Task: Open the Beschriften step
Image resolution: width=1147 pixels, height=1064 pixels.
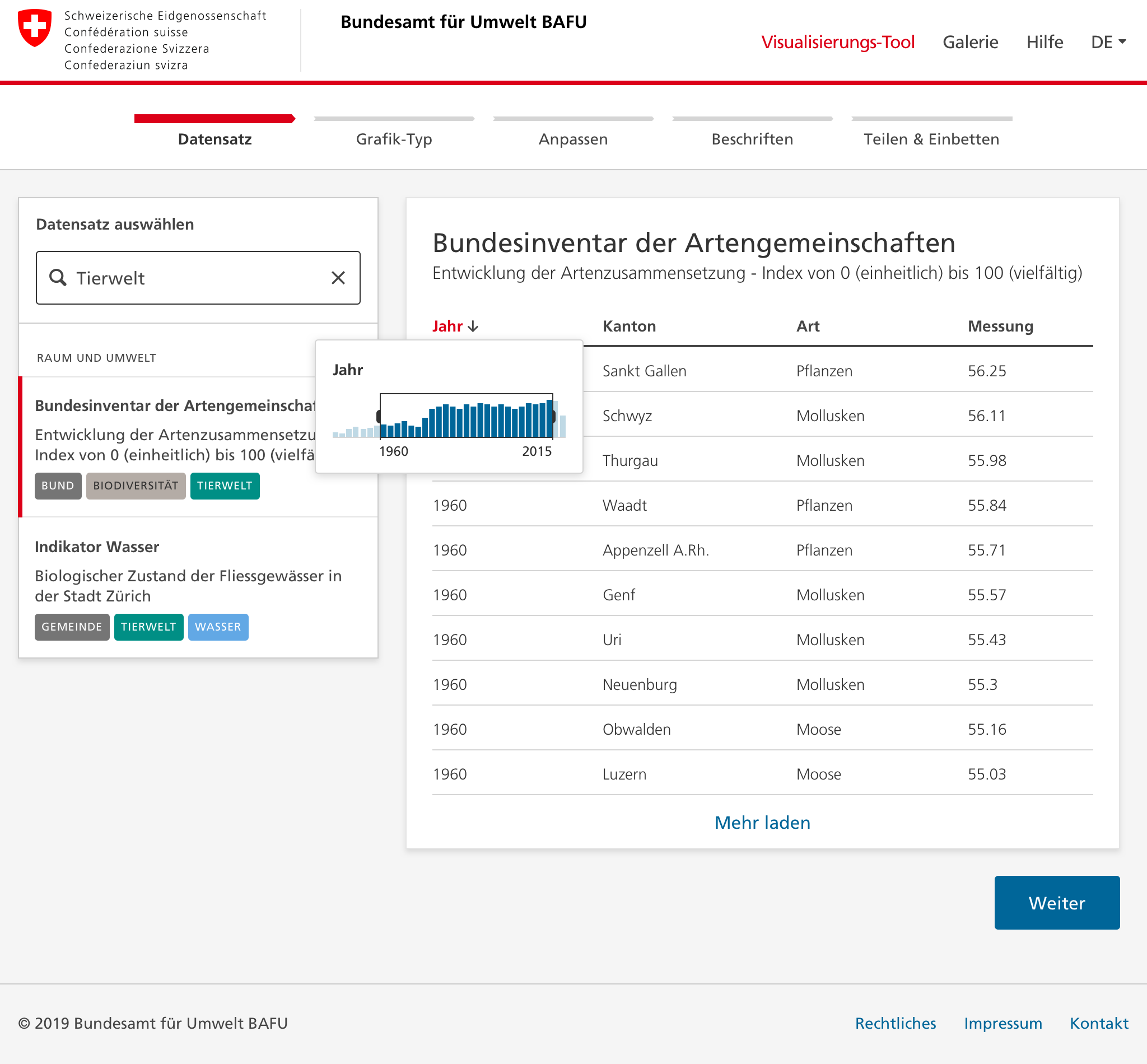Action: click(x=752, y=139)
